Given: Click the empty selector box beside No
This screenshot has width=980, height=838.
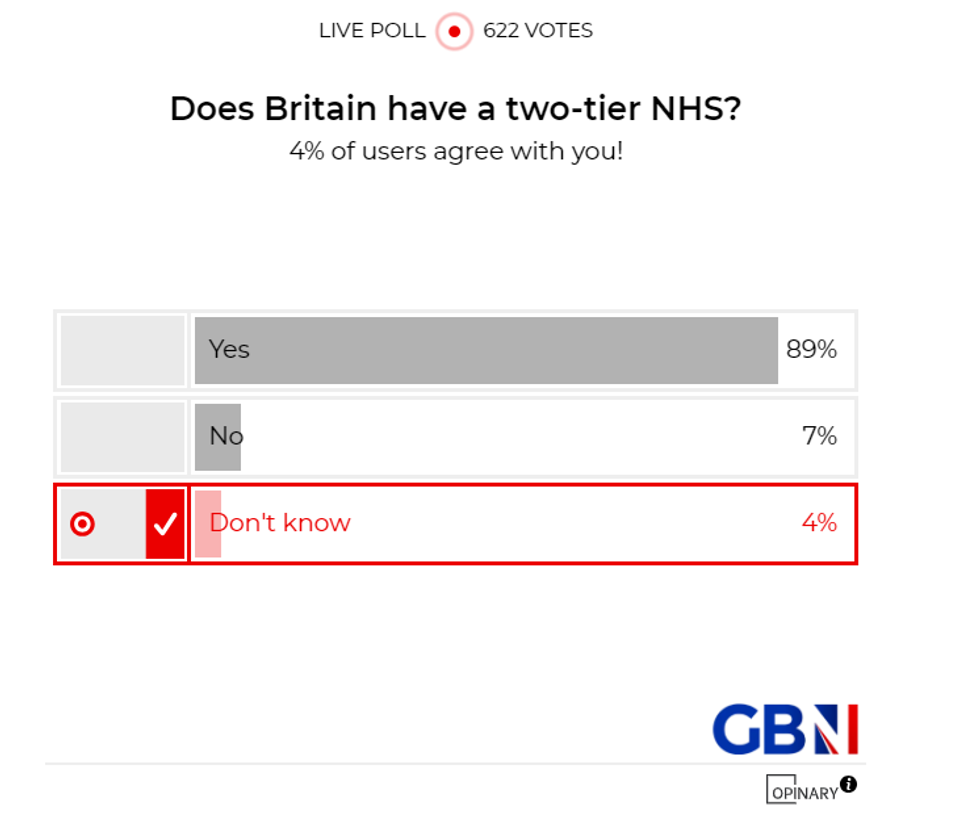Looking at the screenshot, I should (121, 436).
